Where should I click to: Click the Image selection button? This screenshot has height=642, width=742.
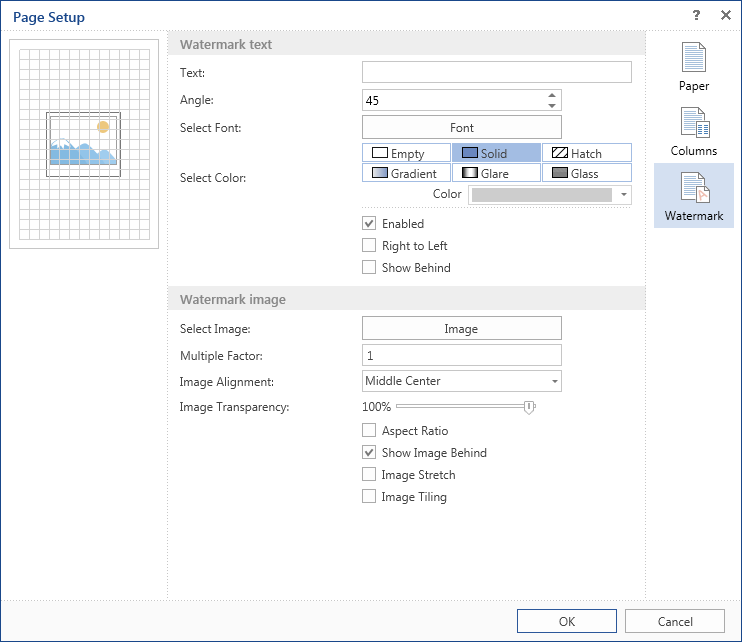[461, 328]
